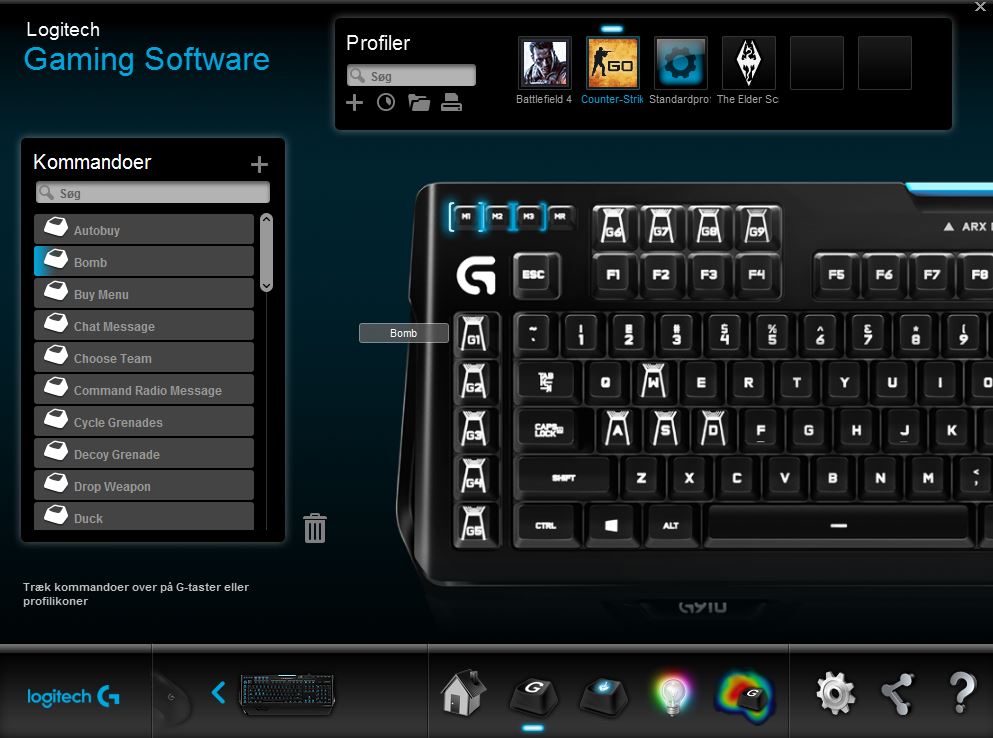
Task: Toggle the M2 mode key
Action: (x=498, y=217)
